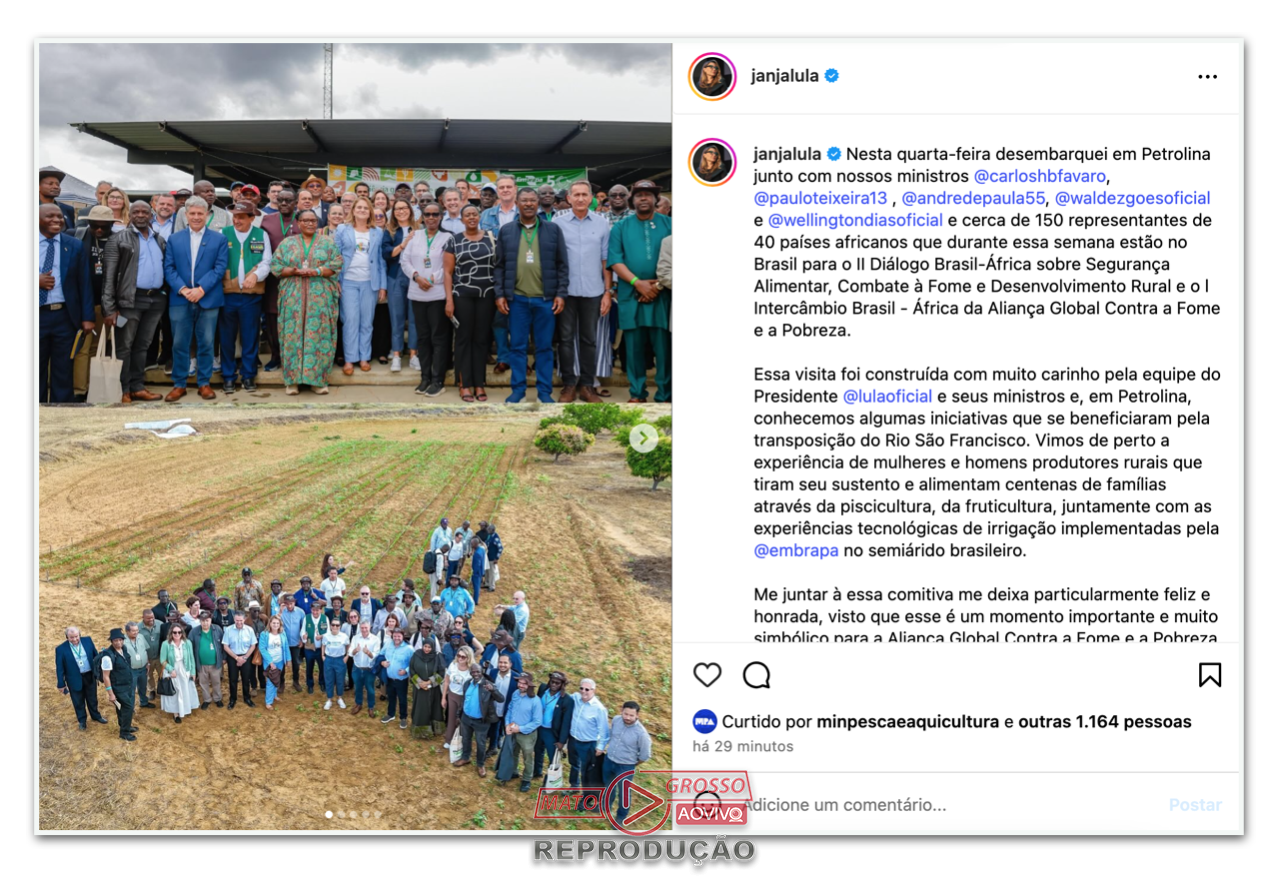Save post using bookmark icon

pos(1210,675)
